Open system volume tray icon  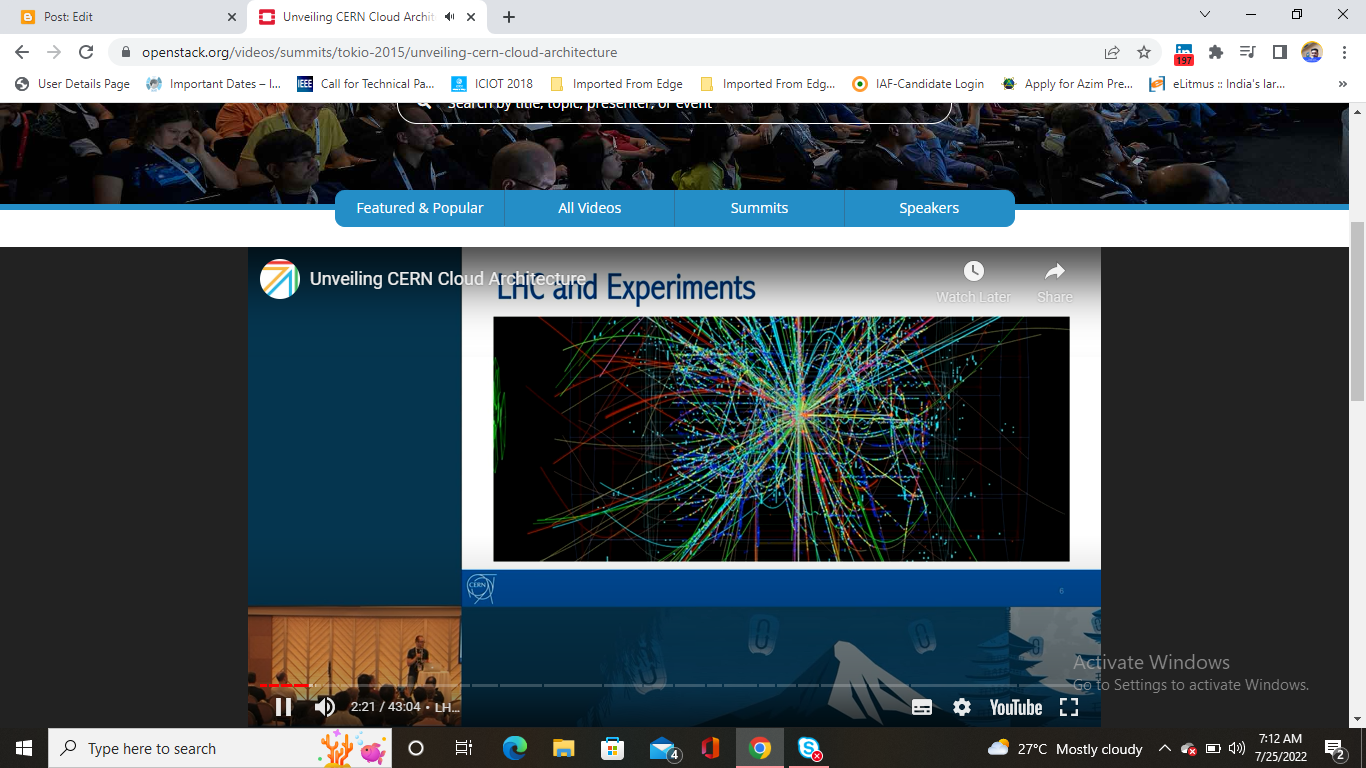(x=1237, y=748)
